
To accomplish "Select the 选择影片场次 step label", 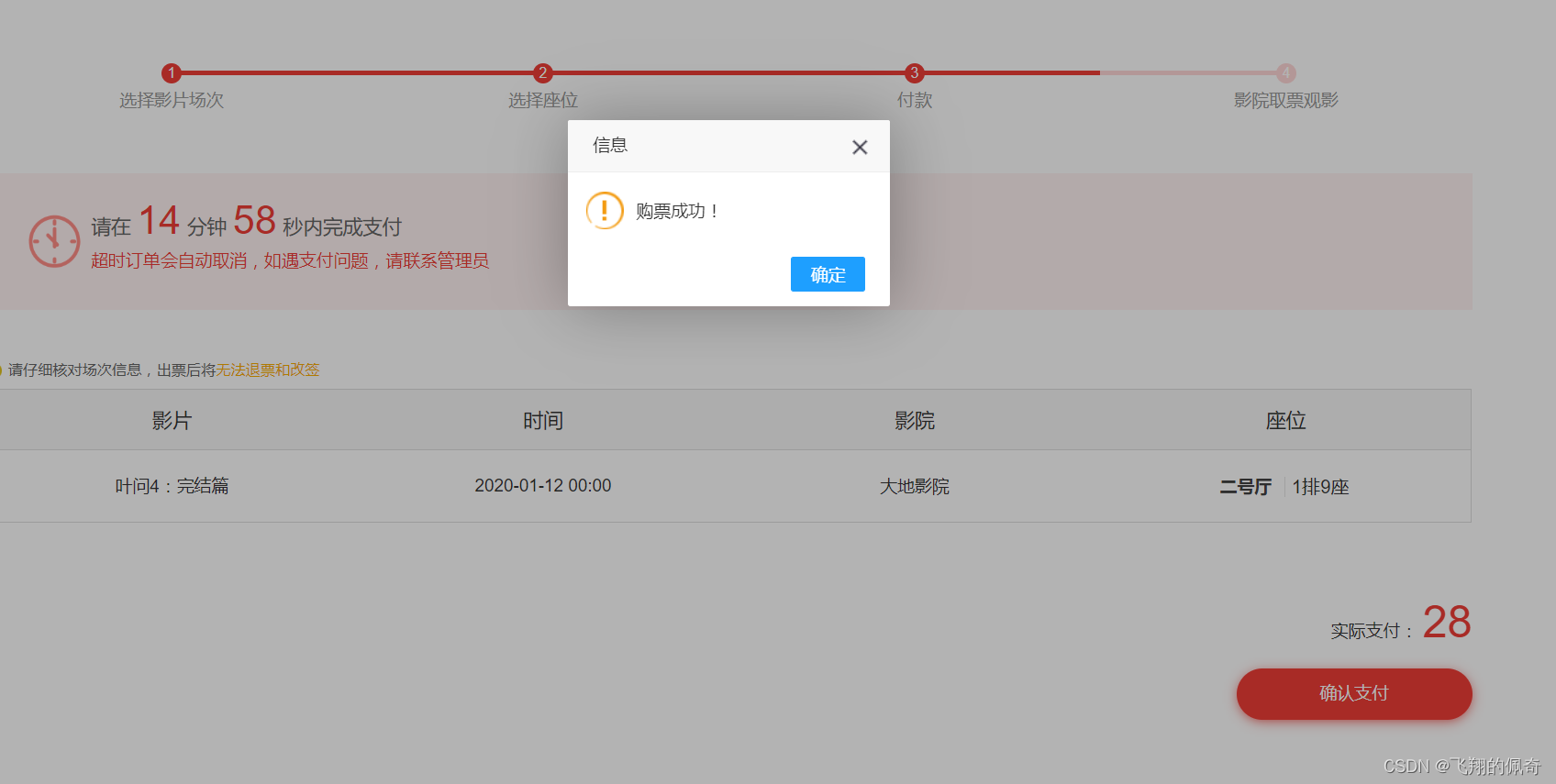I will click(x=172, y=100).
